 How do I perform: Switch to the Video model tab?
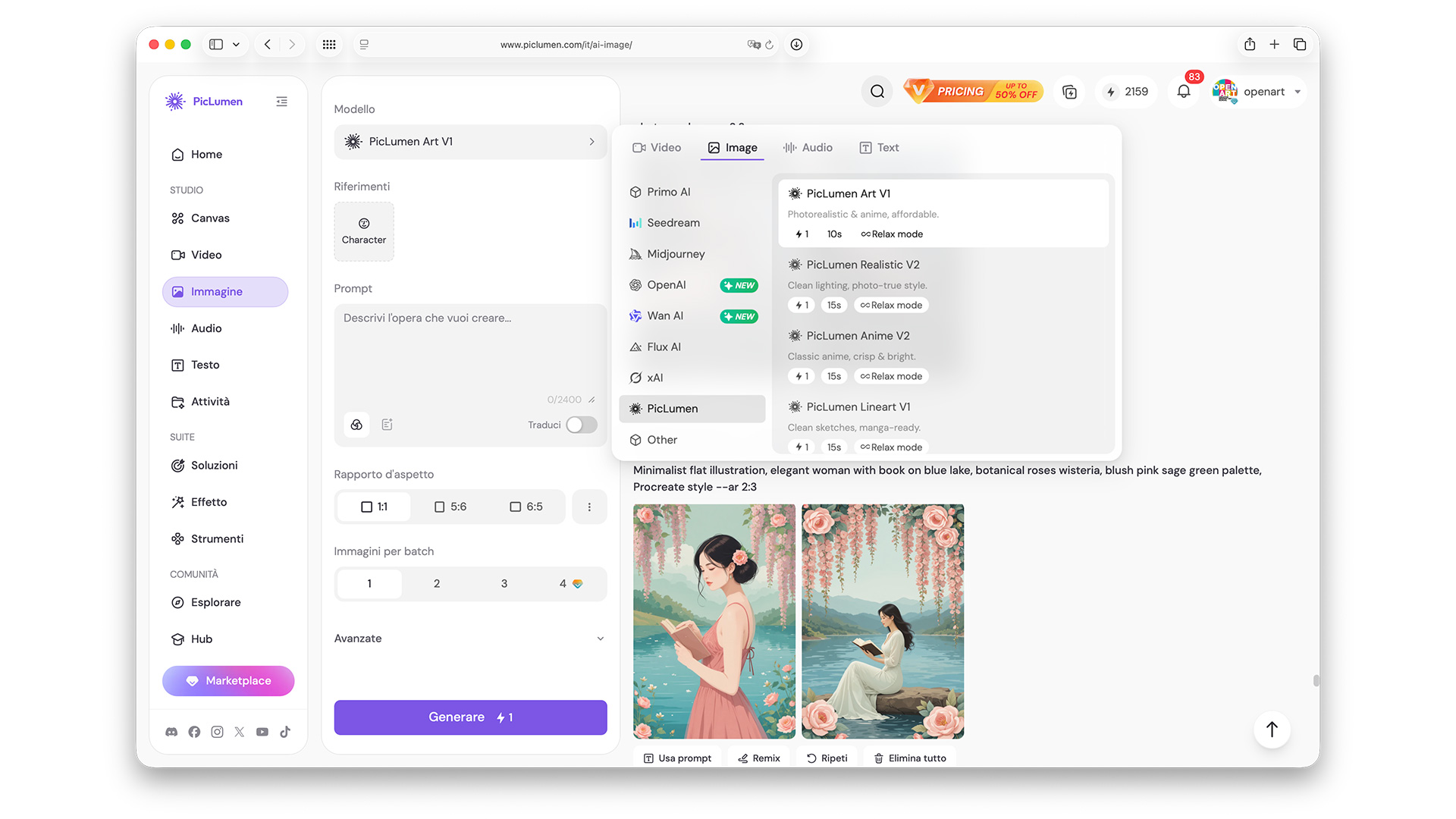click(x=657, y=148)
